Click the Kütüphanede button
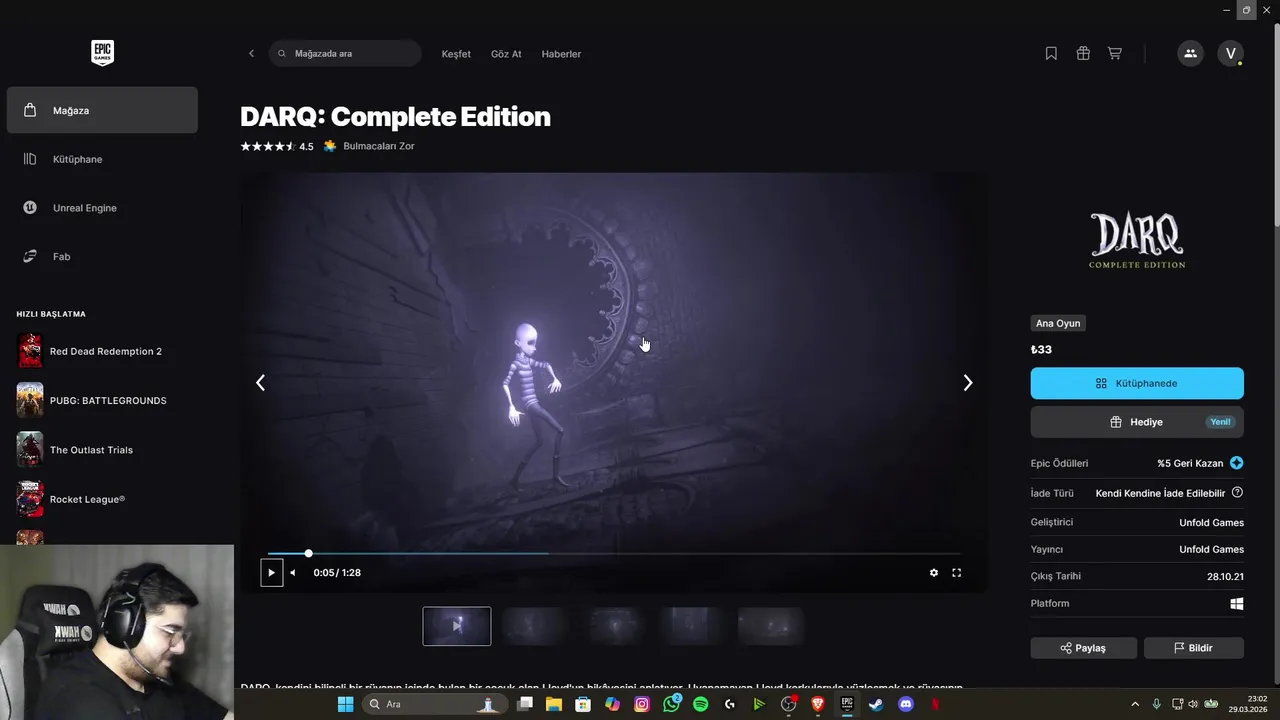 click(x=1137, y=383)
